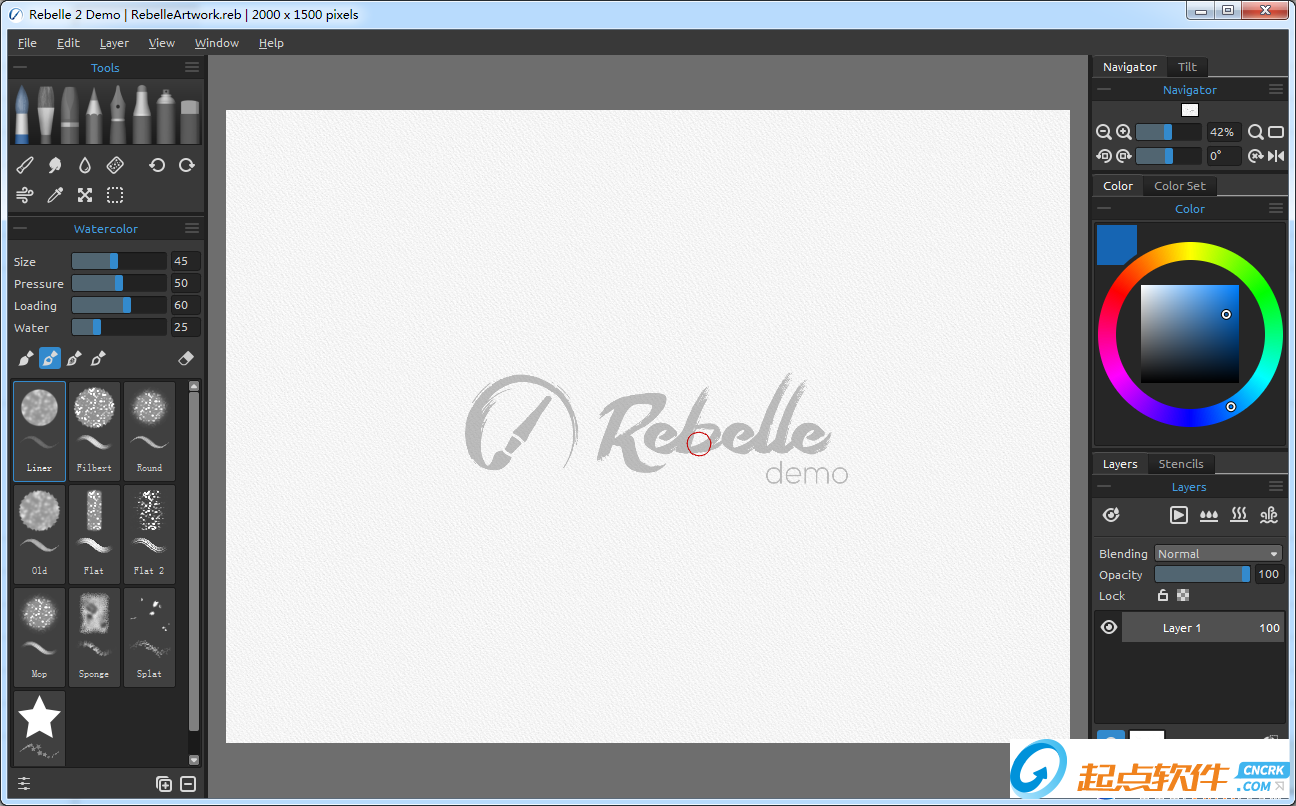Toggle the Erase mode in Watercolor panel

coord(185,358)
